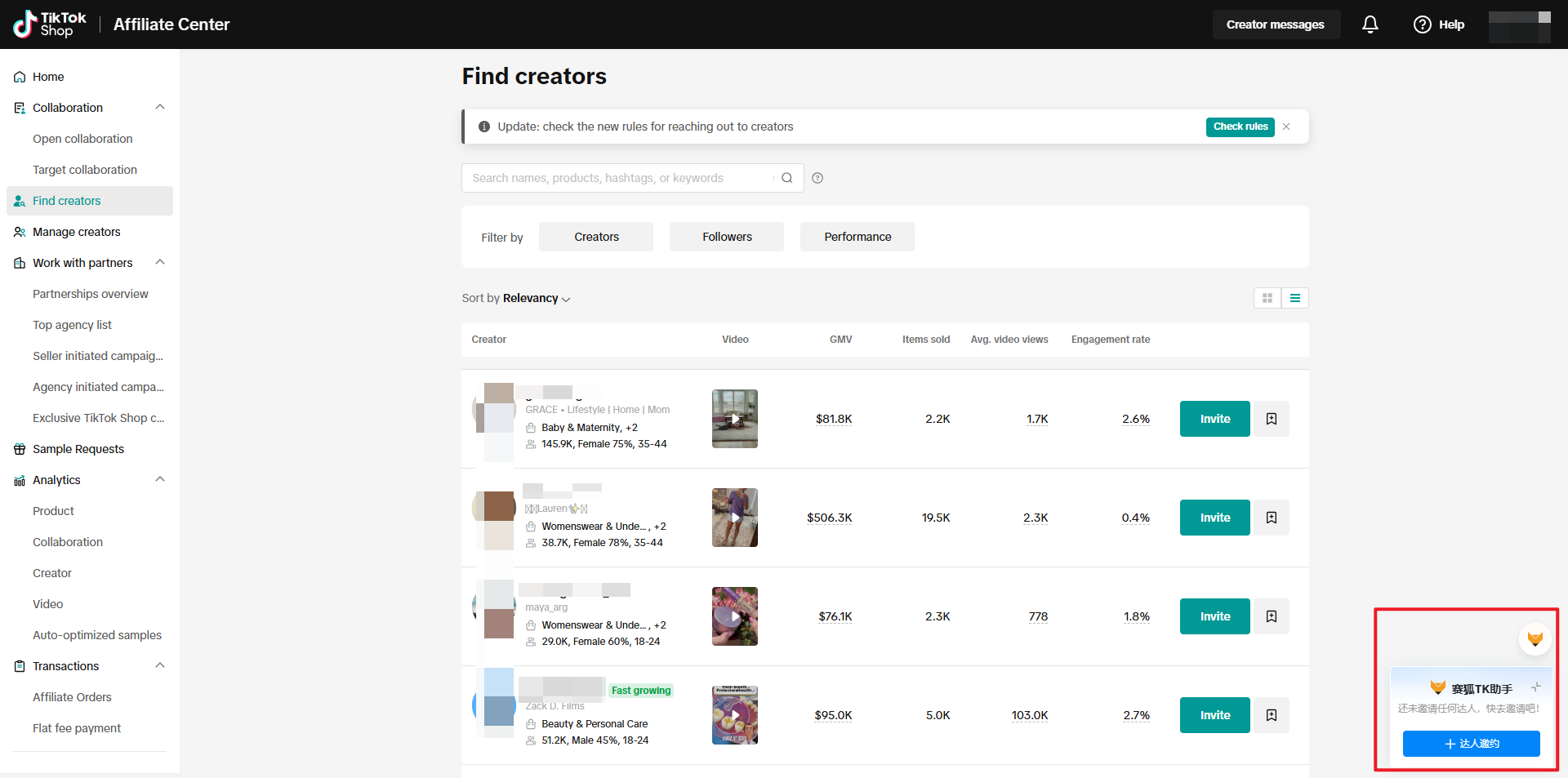1568x778 pixels.
Task: Open the Creators filter dropdown
Action: [x=596, y=237]
